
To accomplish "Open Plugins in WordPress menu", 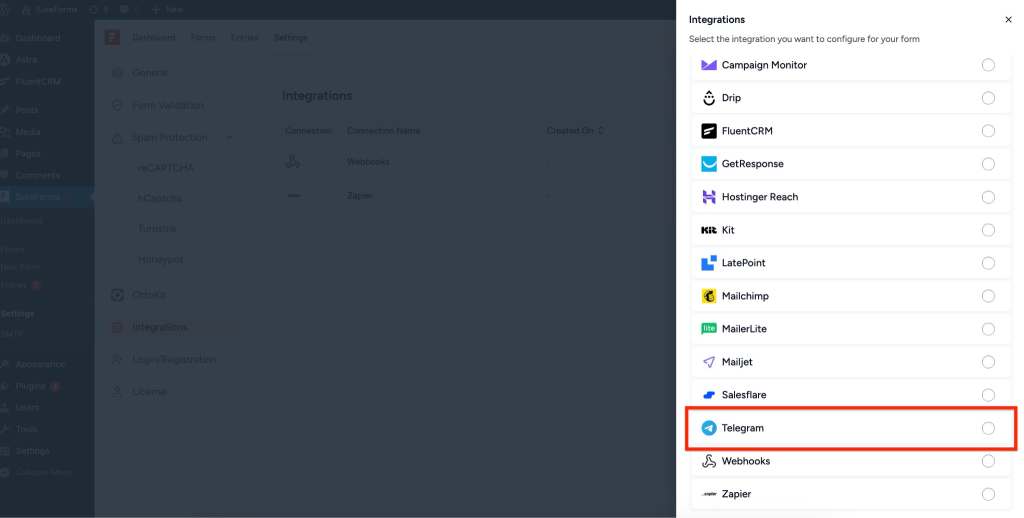I will (x=31, y=386).
